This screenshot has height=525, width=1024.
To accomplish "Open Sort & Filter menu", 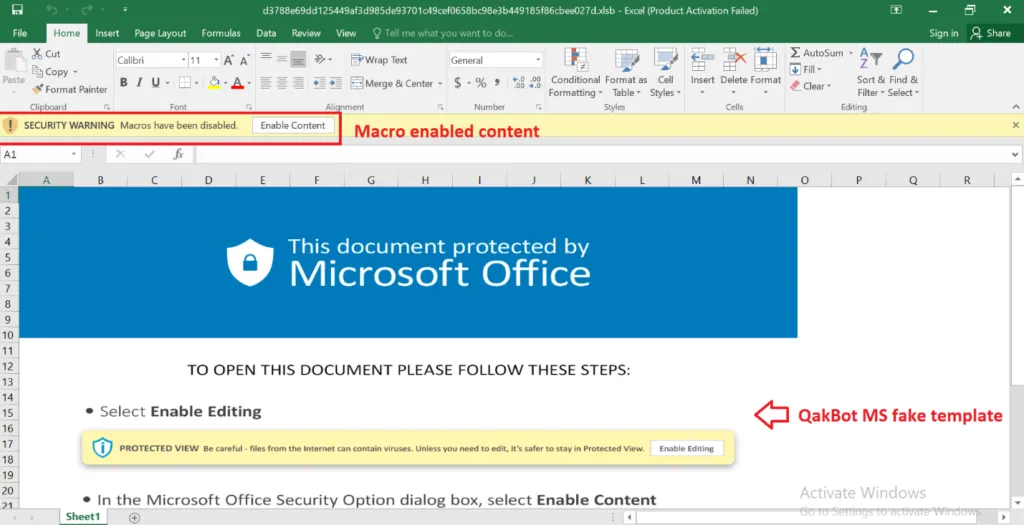I will (871, 72).
